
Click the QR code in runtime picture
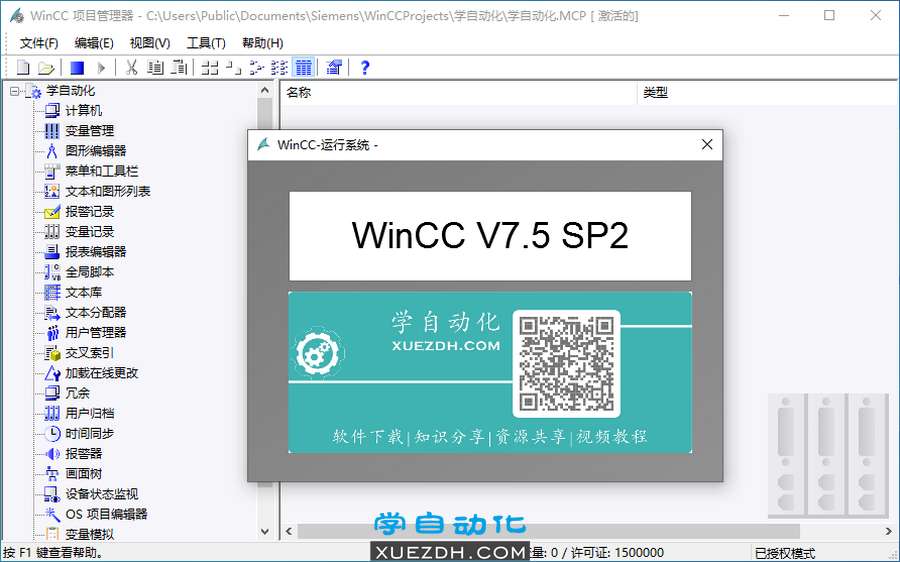(x=567, y=363)
